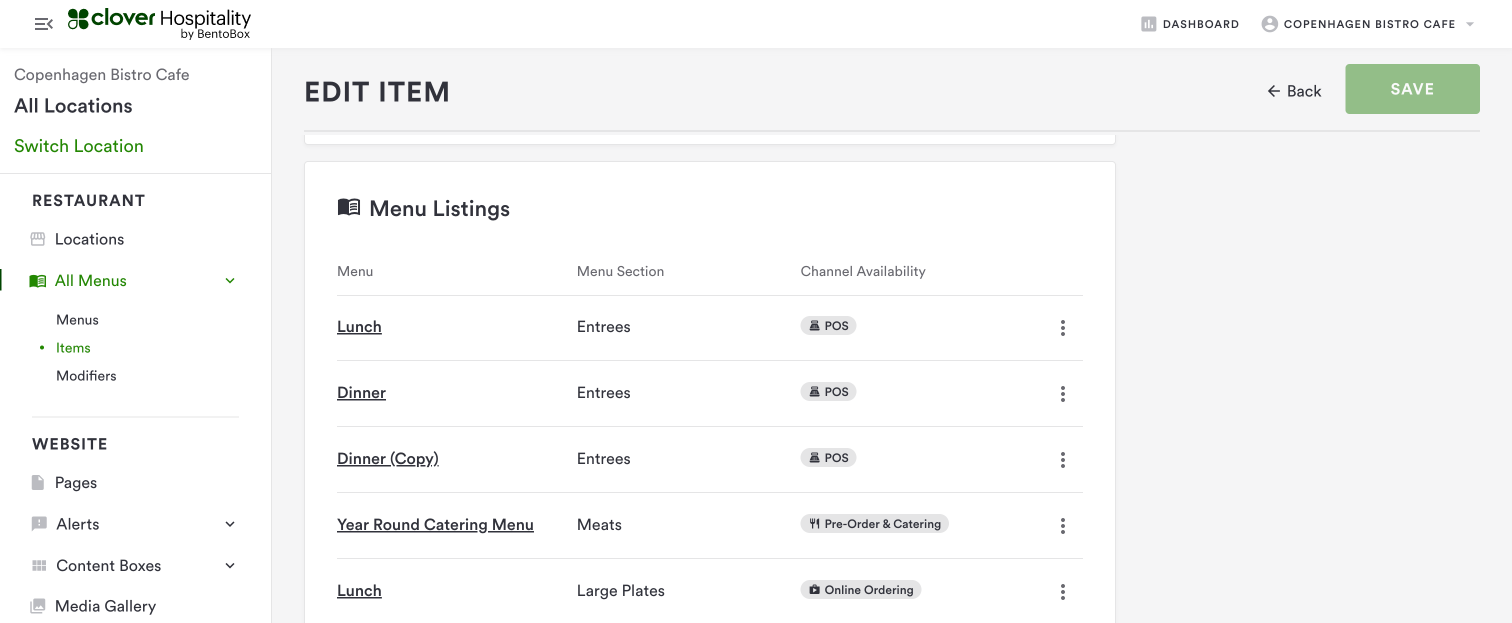The width and height of the screenshot is (1512, 623).
Task: Select Menus under All Menus
Action: (77, 320)
